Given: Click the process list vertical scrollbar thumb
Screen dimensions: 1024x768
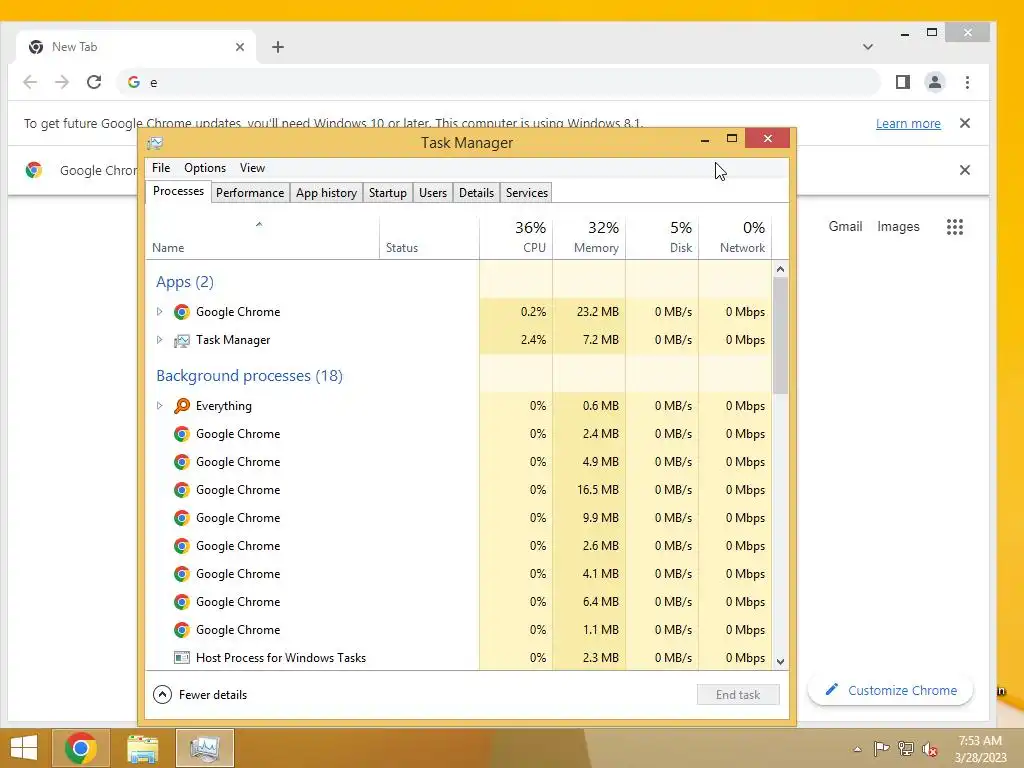Looking at the screenshot, I should tap(780, 336).
